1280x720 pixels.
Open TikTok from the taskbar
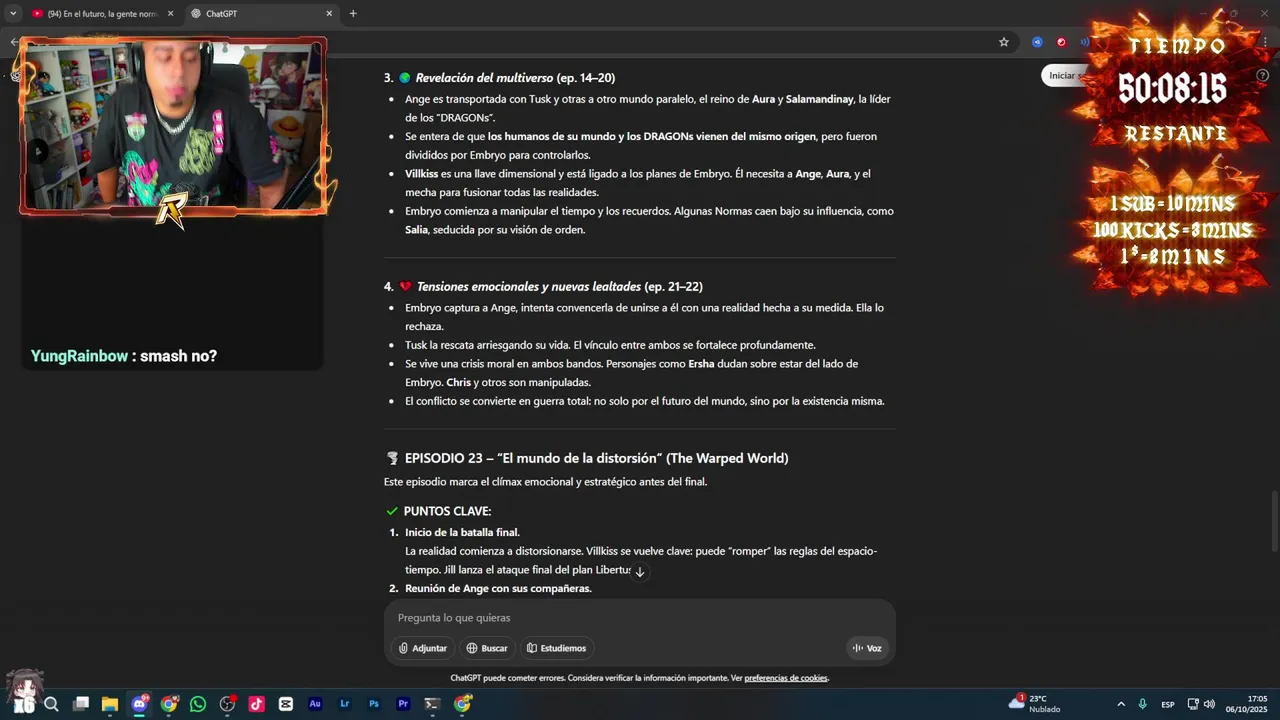(x=257, y=704)
